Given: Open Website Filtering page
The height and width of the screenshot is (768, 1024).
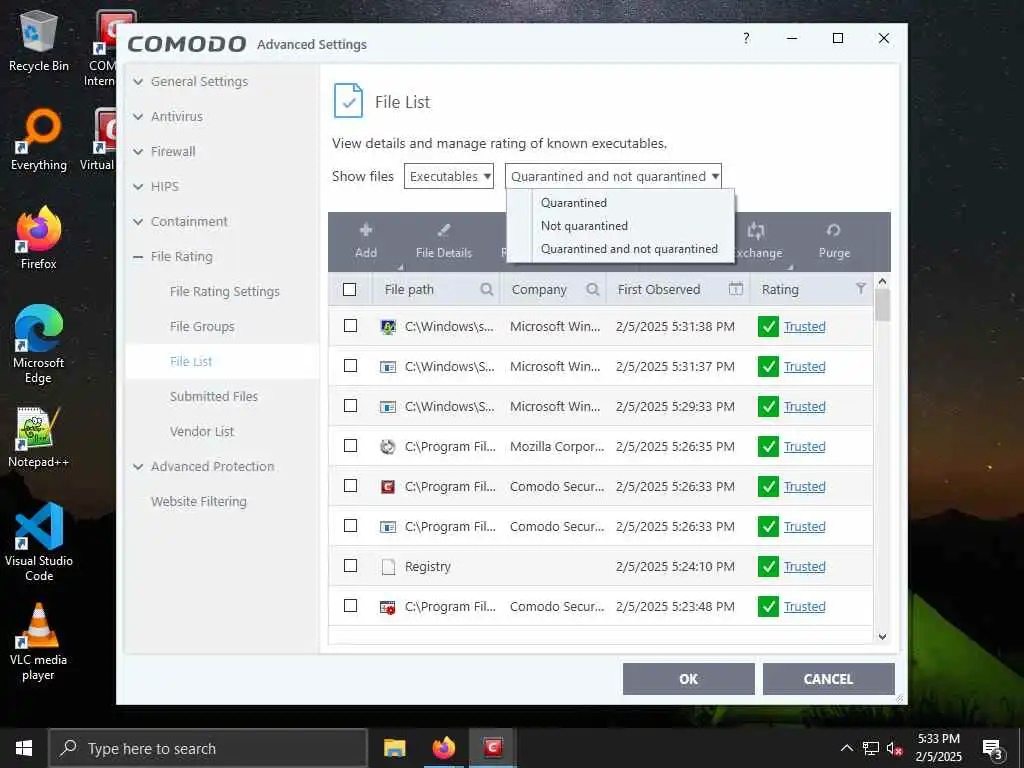Looking at the screenshot, I should click(199, 502).
